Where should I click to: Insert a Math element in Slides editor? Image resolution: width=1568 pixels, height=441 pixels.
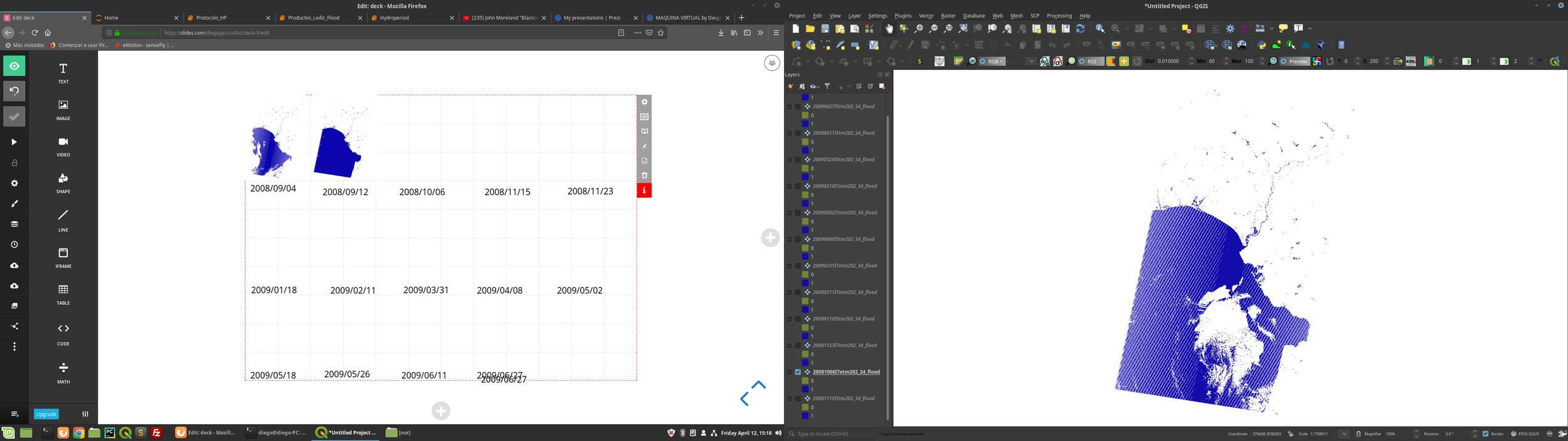pyautogui.click(x=63, y=372)
